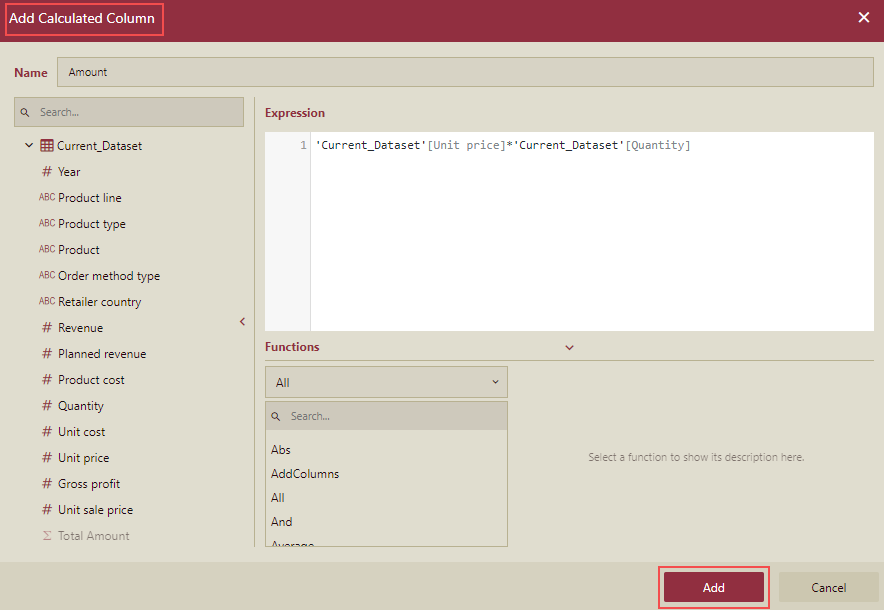Click the numeric icon beside Gross profit

[47, 483]
